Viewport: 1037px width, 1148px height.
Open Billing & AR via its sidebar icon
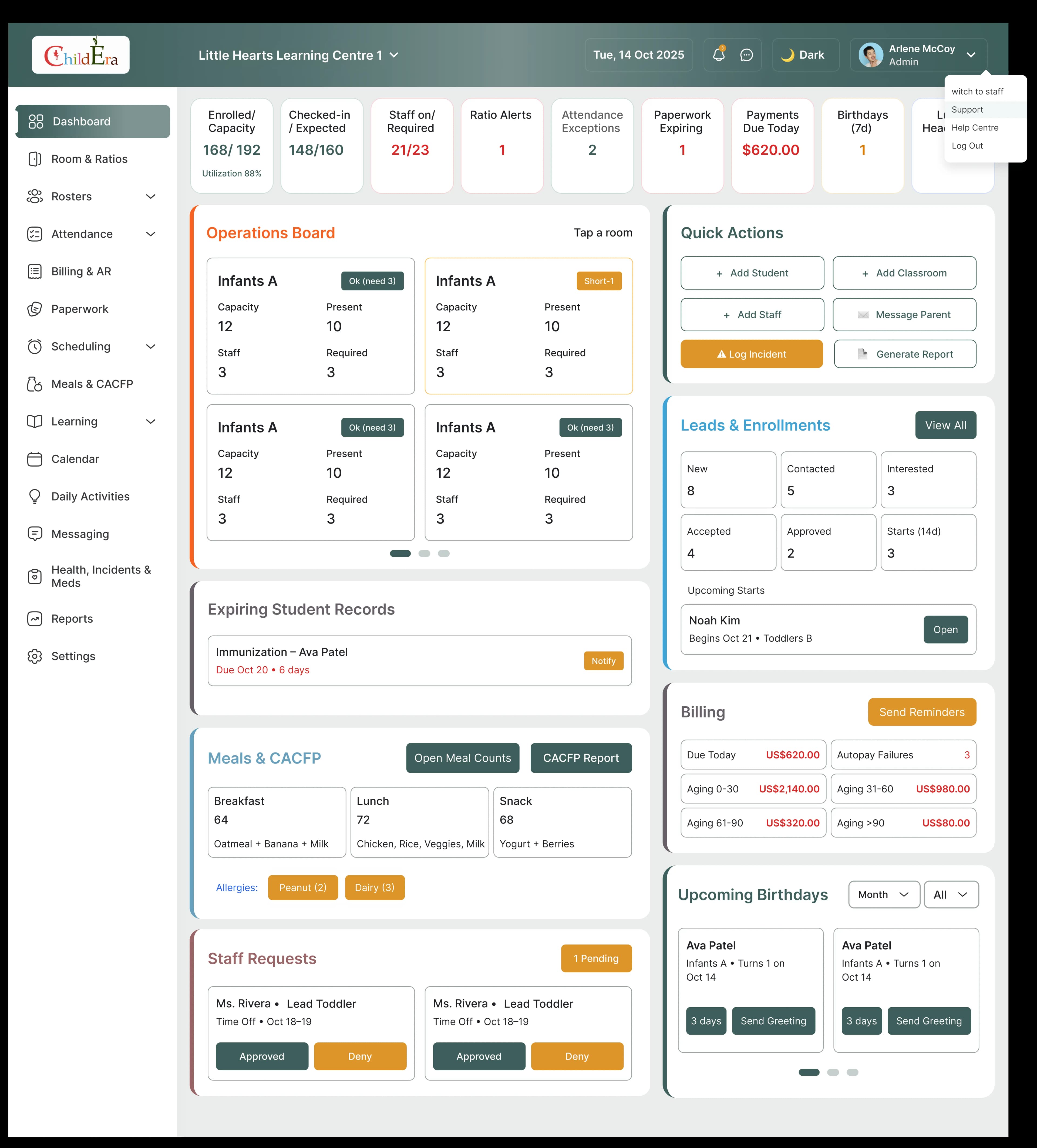pos(35,272)
